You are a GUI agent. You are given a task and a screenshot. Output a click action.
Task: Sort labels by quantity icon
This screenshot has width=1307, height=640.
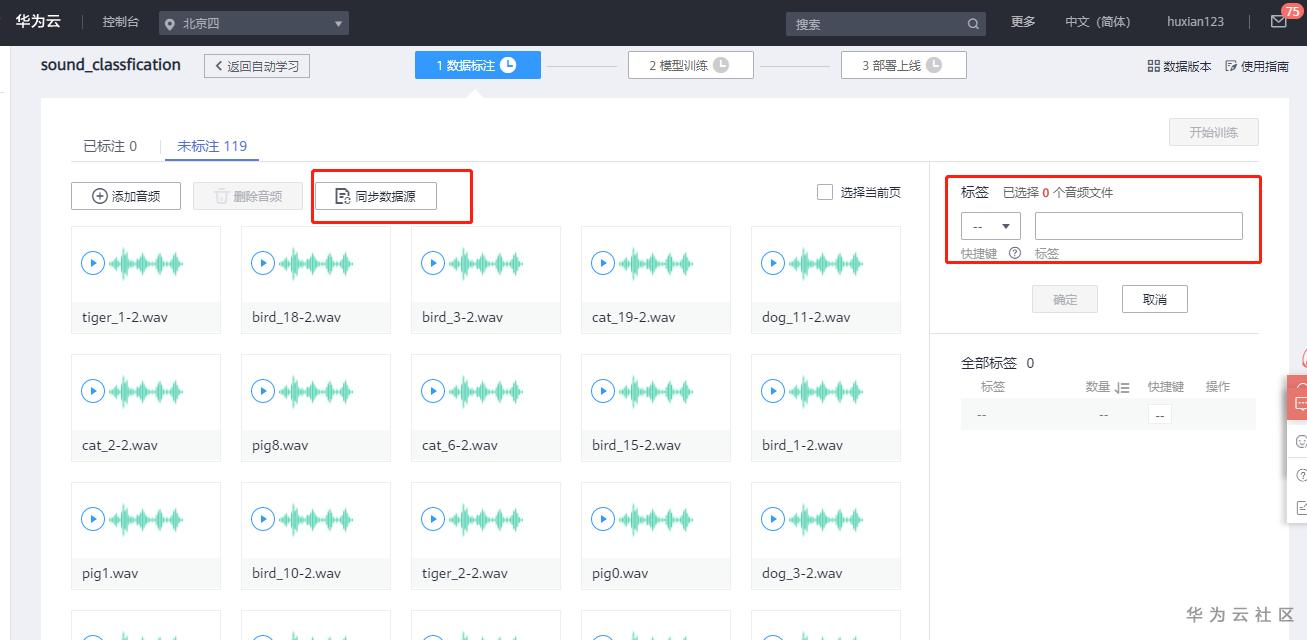pyautogui.click(x=1123, y=387)
